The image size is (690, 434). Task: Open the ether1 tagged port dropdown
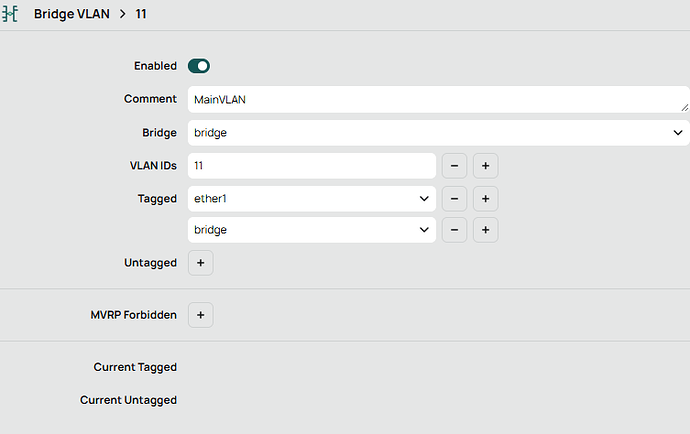pyautogui.click(x=311, y=198)
